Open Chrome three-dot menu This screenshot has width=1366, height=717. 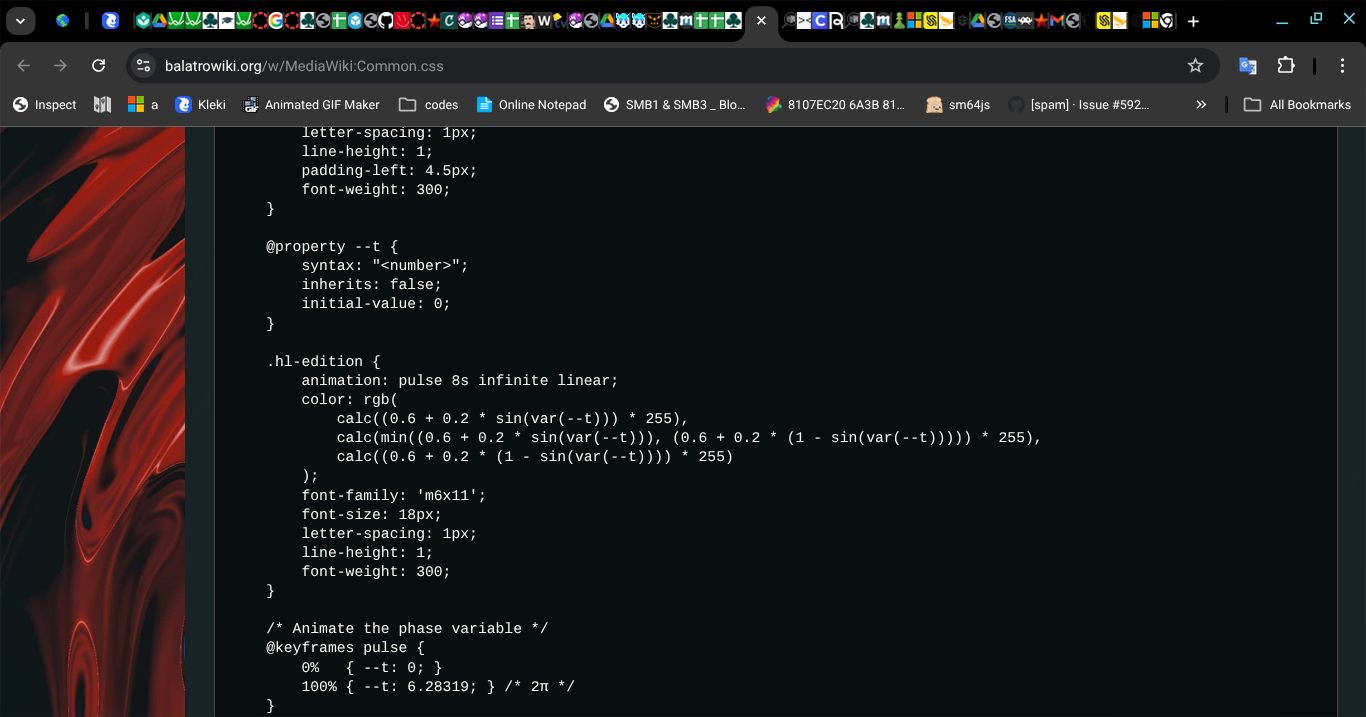(x=1341, y=66)
